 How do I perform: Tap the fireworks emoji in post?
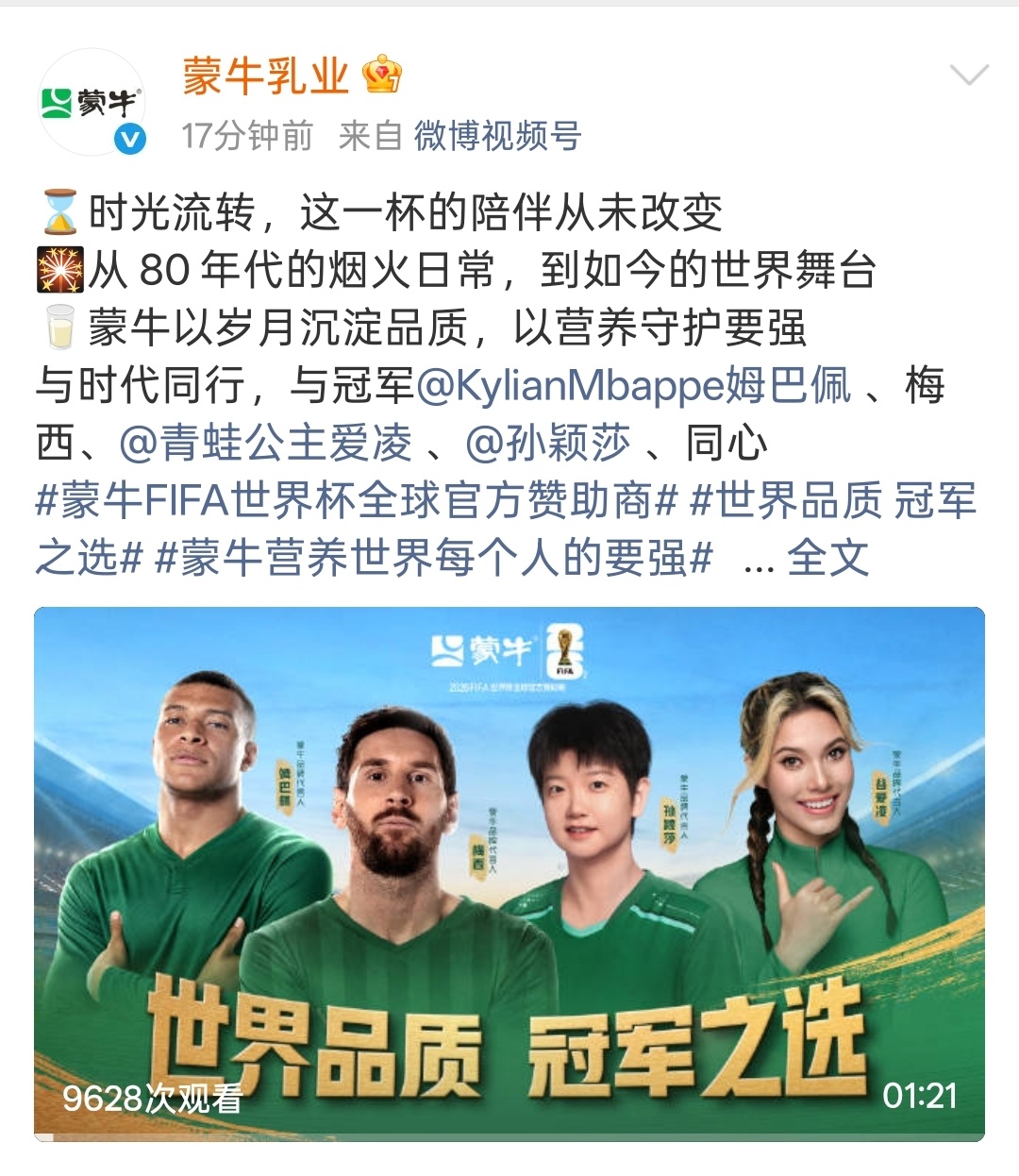pos(60,270)
